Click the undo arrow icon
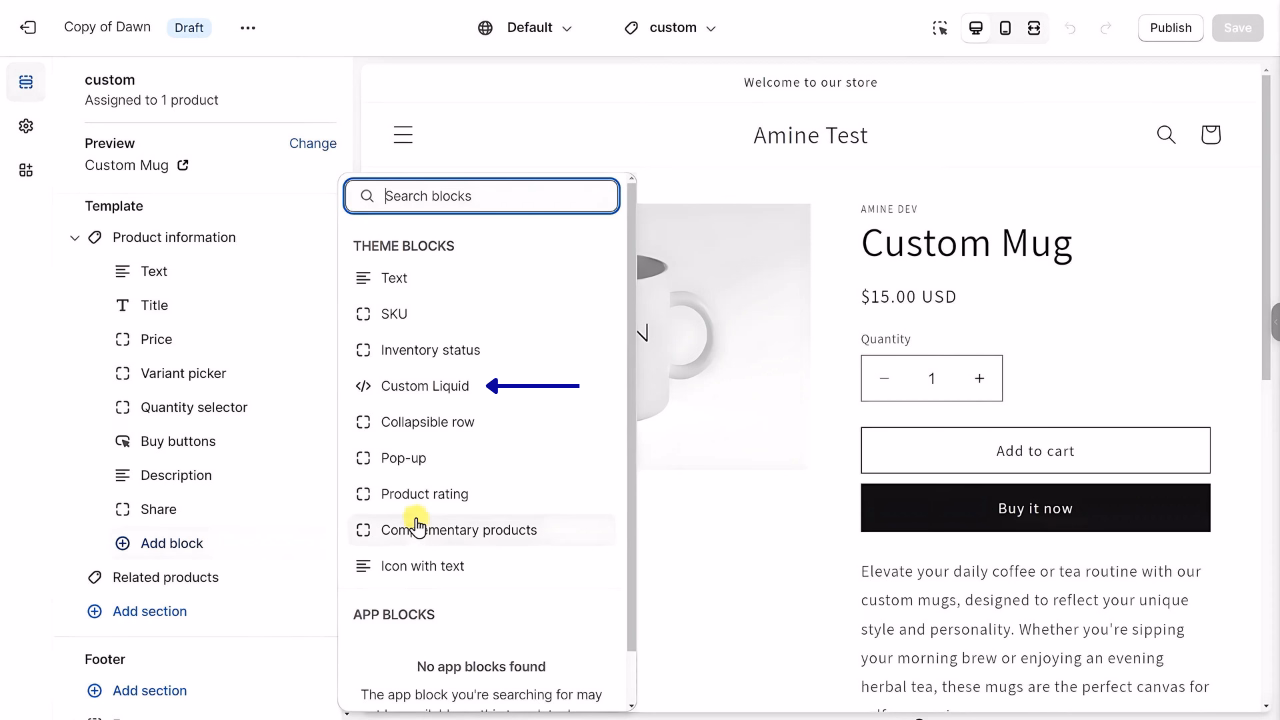 (1070, 28)
